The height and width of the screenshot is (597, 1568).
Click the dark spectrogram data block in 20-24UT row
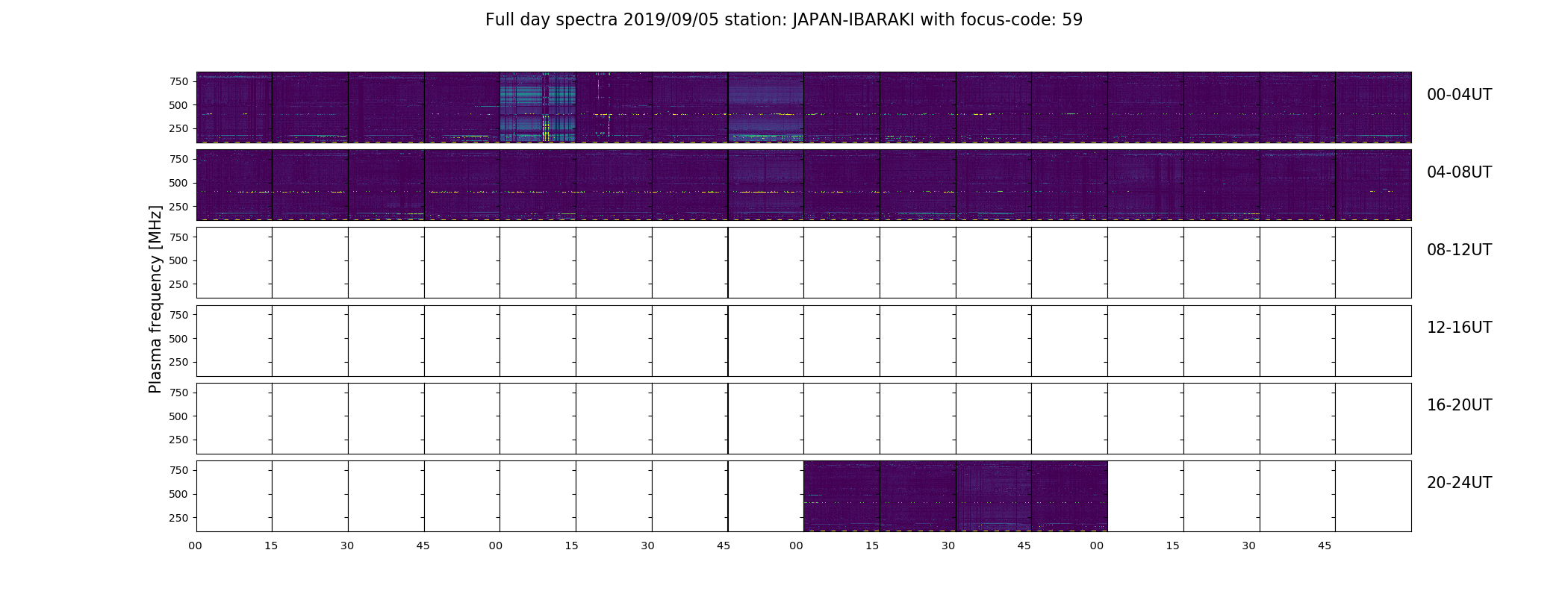[x=955, y=496]
